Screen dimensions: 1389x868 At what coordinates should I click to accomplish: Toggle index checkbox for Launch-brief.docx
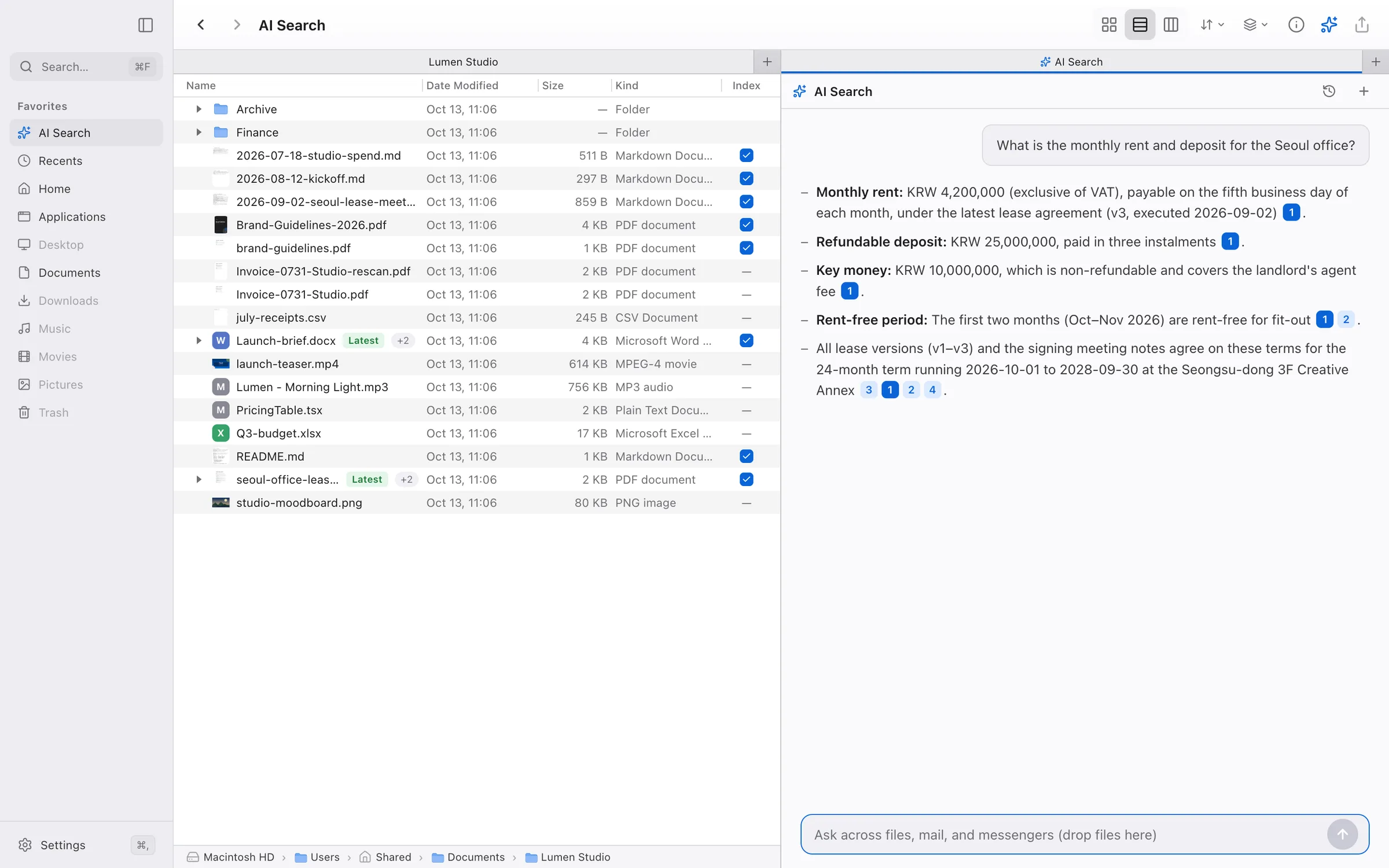[x=746, y=341]
